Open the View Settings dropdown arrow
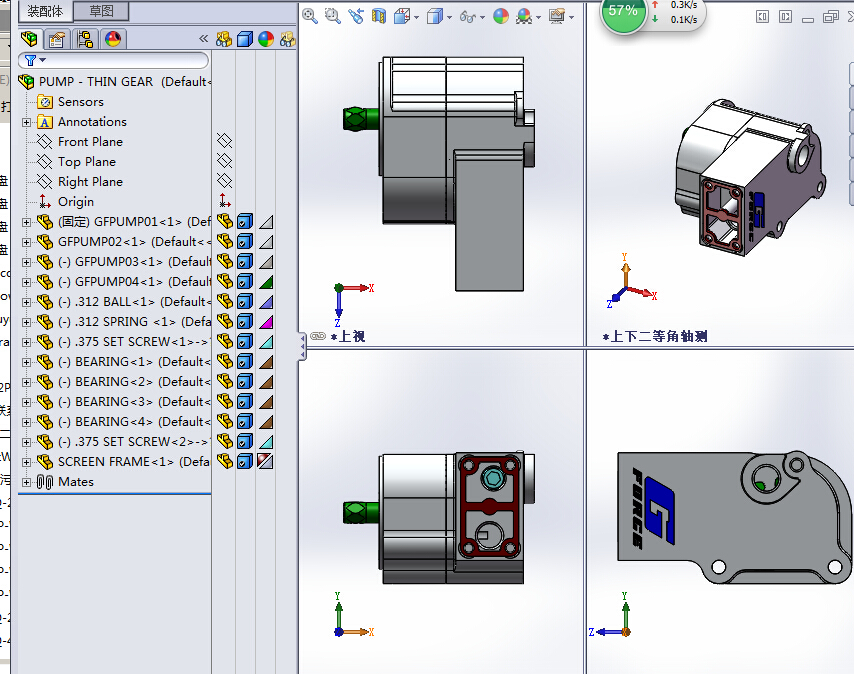 tap(571, 18)
